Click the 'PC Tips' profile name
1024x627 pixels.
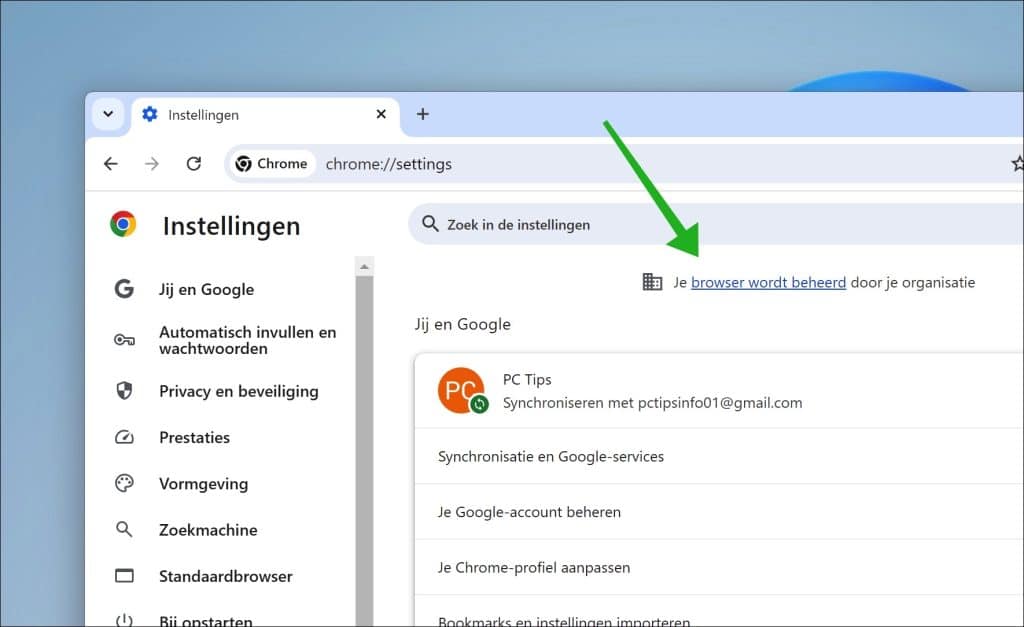pos(527,379)
